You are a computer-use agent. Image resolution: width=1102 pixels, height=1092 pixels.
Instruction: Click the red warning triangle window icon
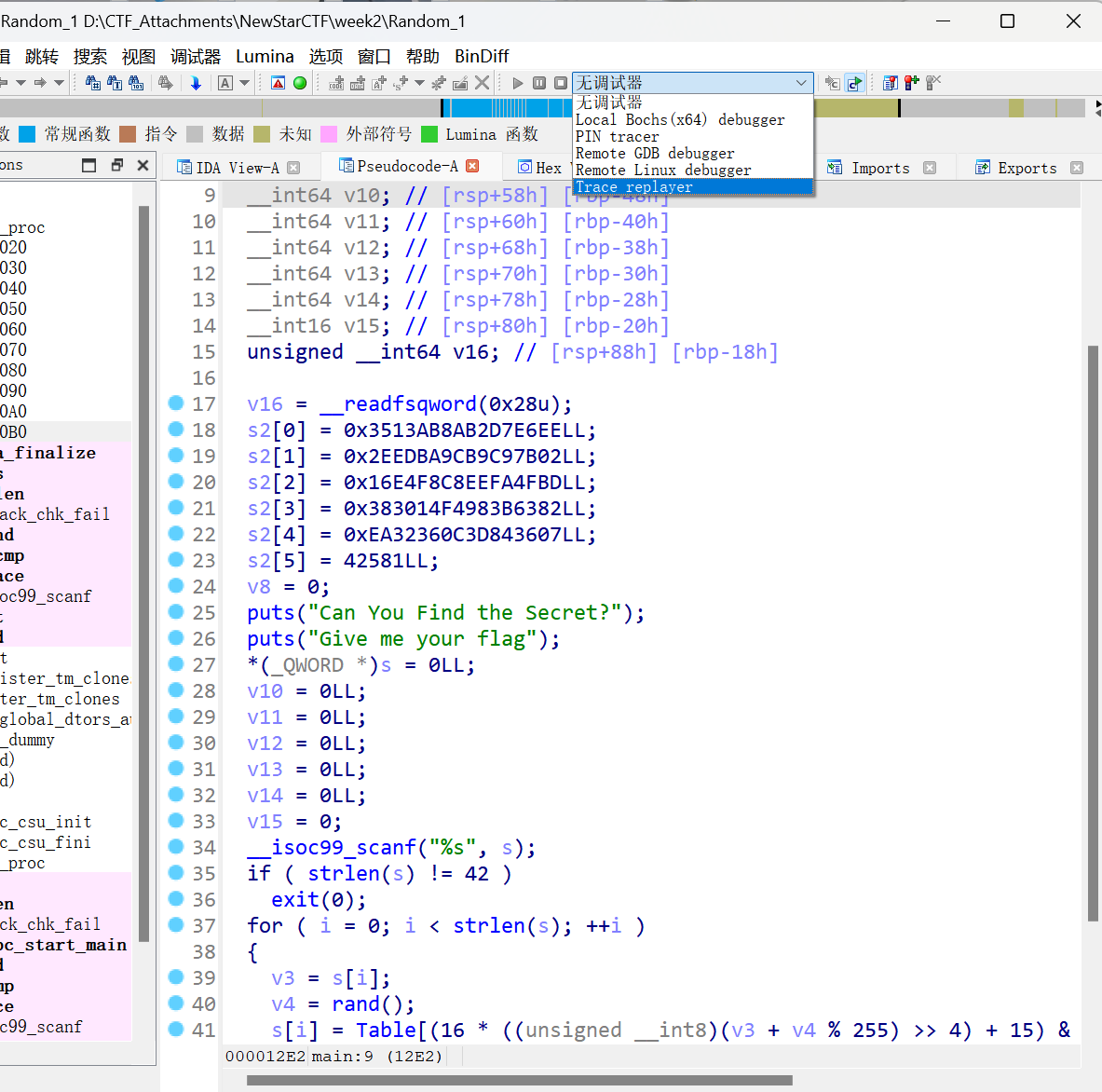(278, 83)
